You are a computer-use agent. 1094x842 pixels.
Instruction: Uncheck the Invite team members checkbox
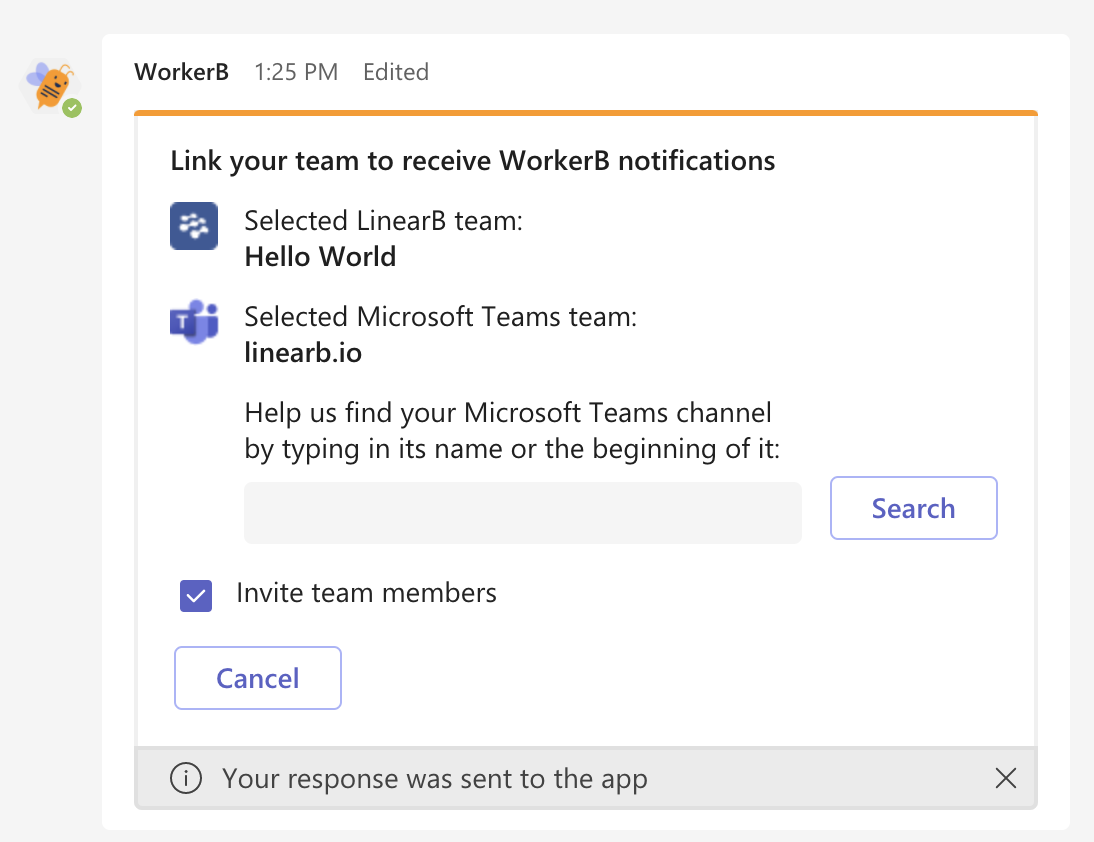coord(196,596)
